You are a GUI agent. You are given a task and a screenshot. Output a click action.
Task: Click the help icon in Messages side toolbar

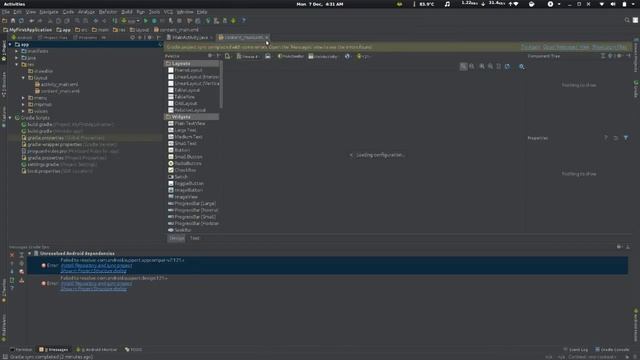point(12,288)
